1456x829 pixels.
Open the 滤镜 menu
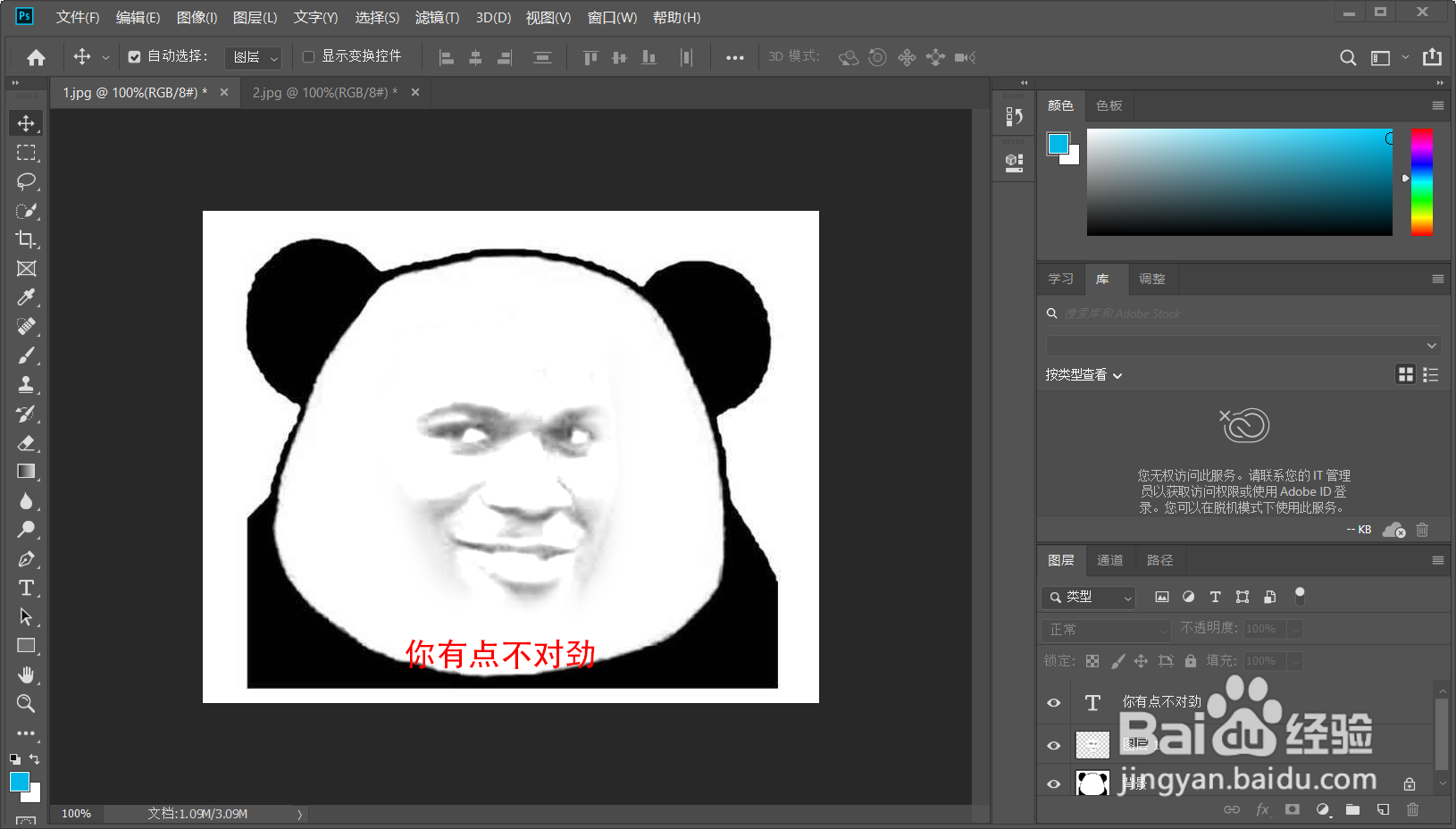click(x=437, y=17)
